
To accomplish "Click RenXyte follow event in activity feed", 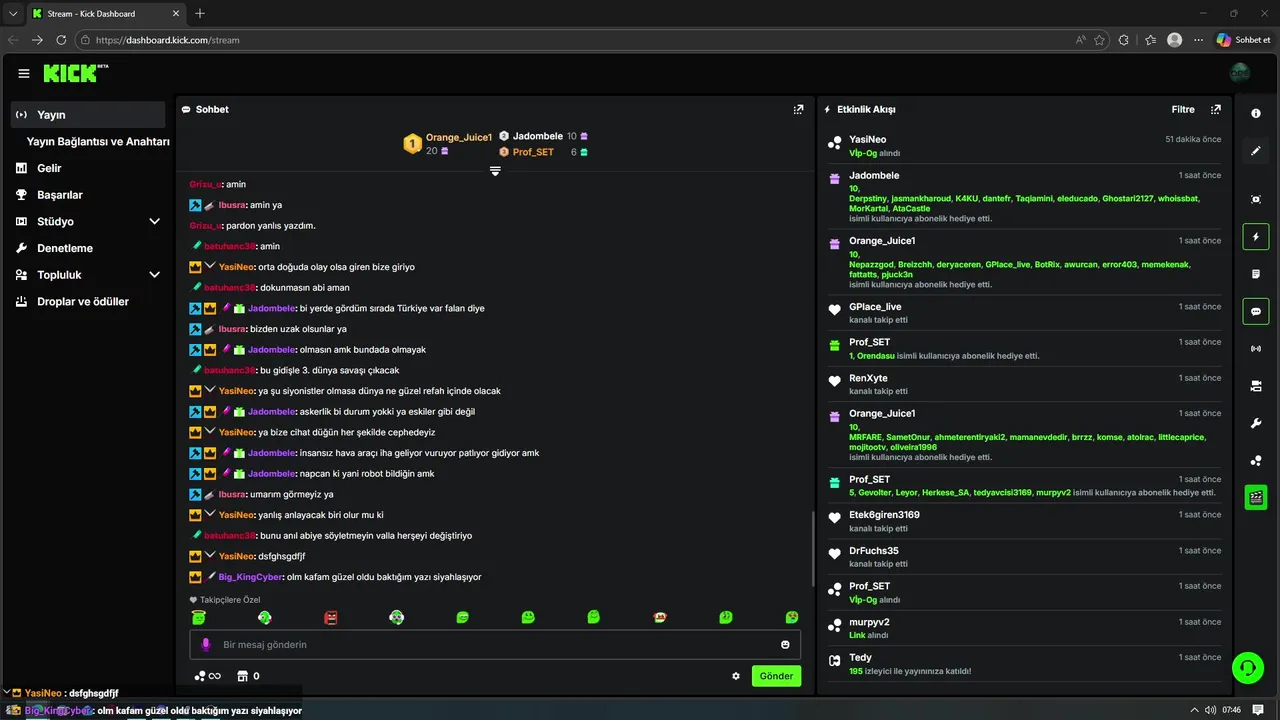I will click(x=1025, y=384).
